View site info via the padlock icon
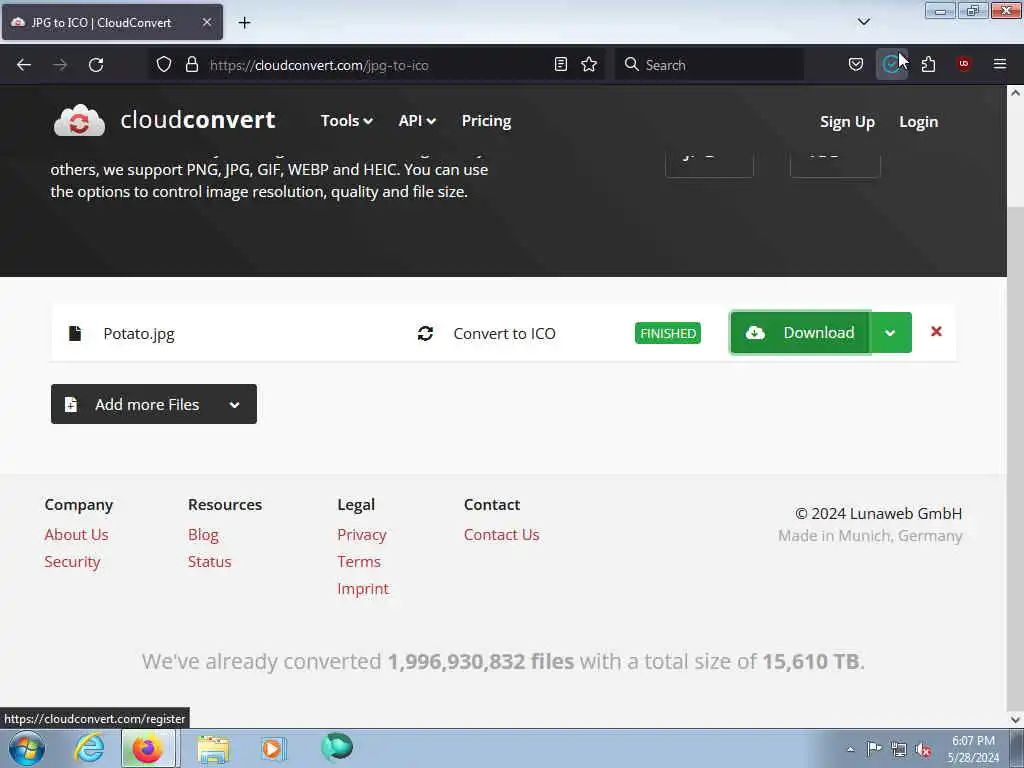This screenshot has height=768, width=1024. [x=191, y=64]
